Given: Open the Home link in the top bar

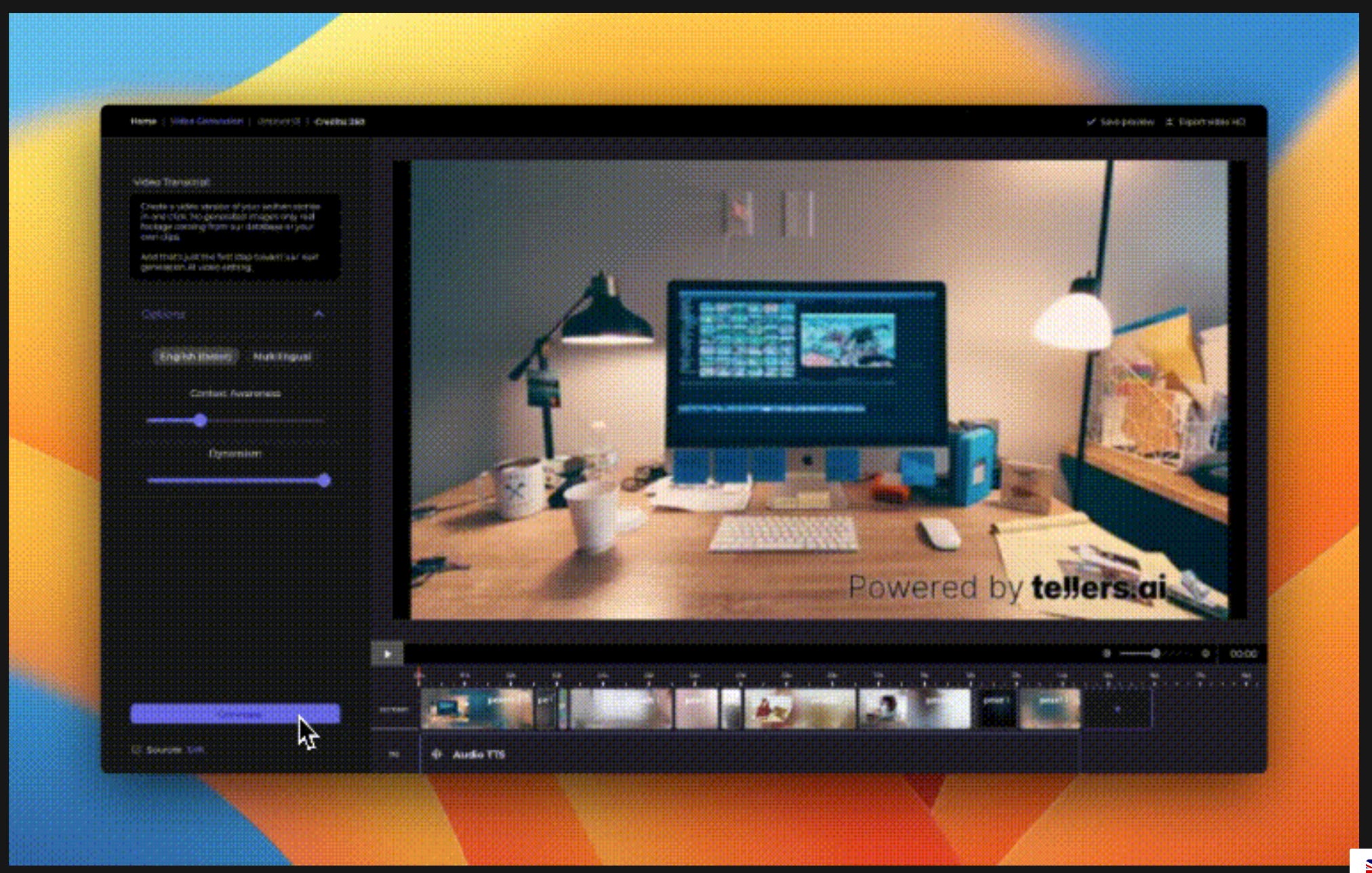Looking at the screenshot, I should (x=143, y=121).
